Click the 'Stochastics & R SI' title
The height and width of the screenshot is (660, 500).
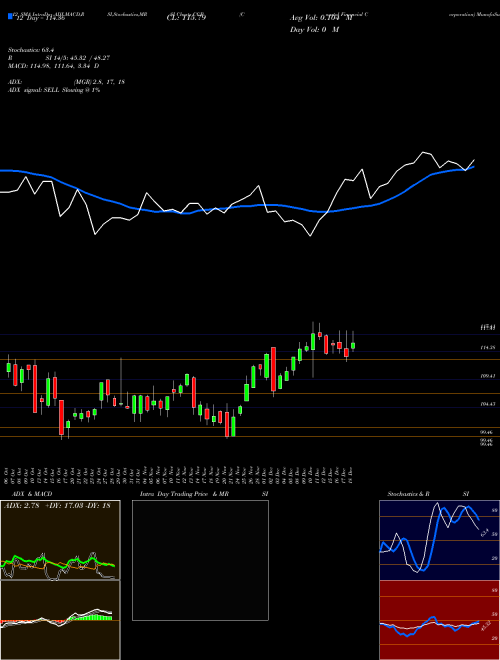pyautogui.click(x=428, y=494)
